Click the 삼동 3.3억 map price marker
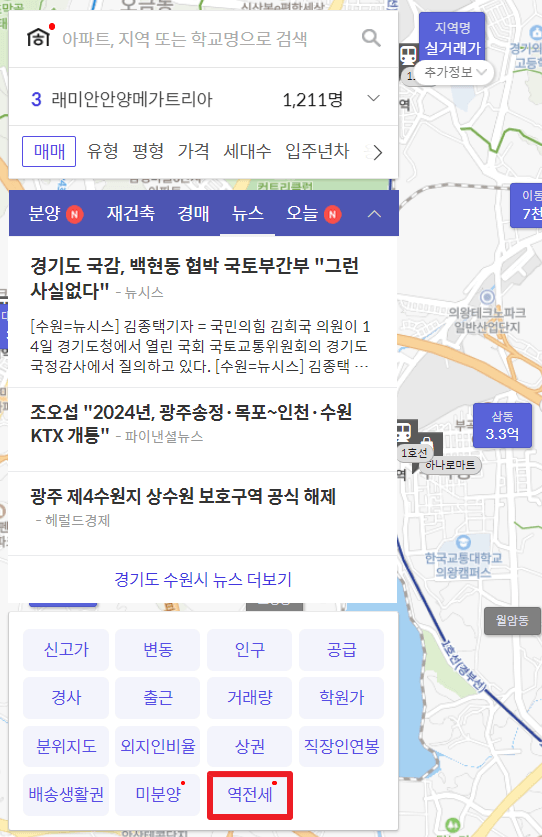The image size is (542, 837). coord(502,425)
